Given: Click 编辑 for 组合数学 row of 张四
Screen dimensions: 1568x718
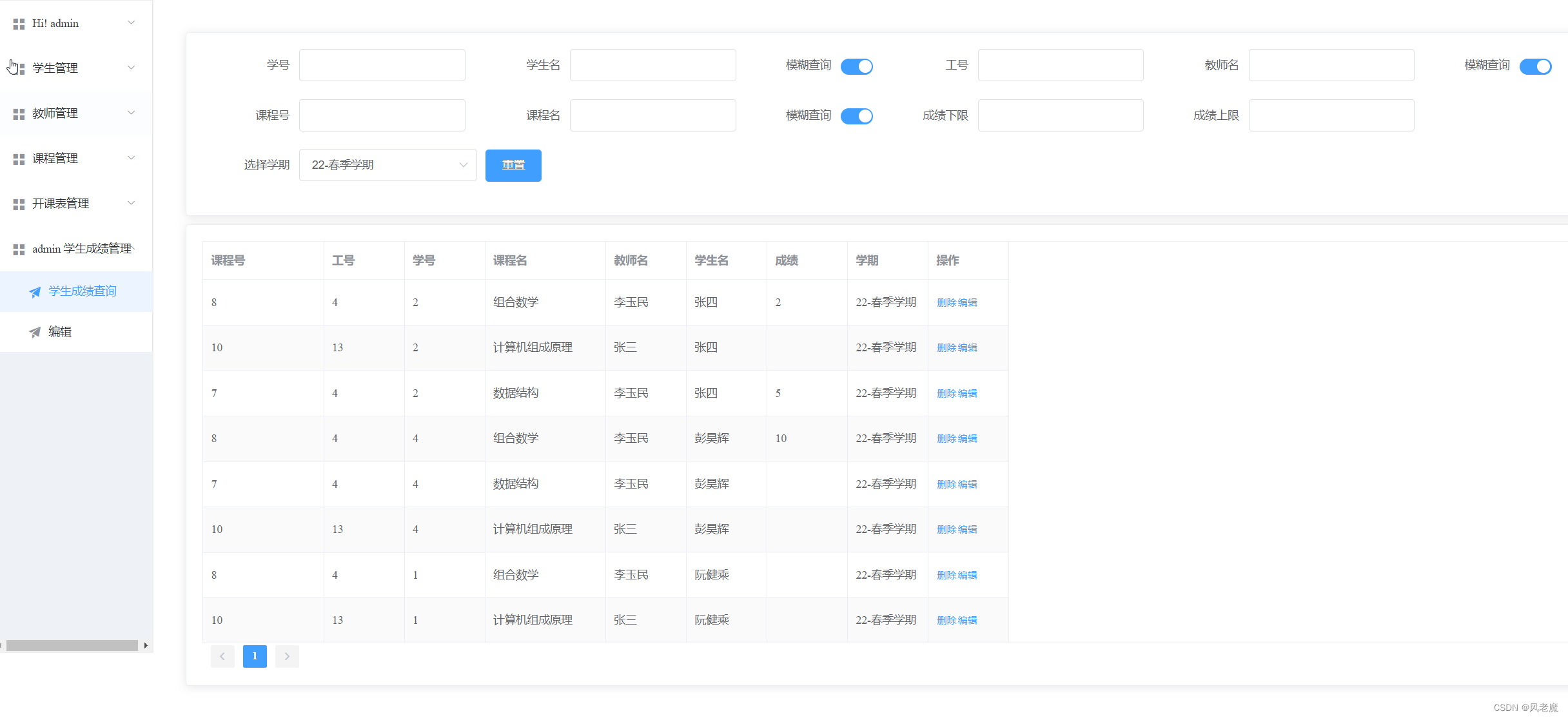Looking at the screenshot, I should point(968,303).
